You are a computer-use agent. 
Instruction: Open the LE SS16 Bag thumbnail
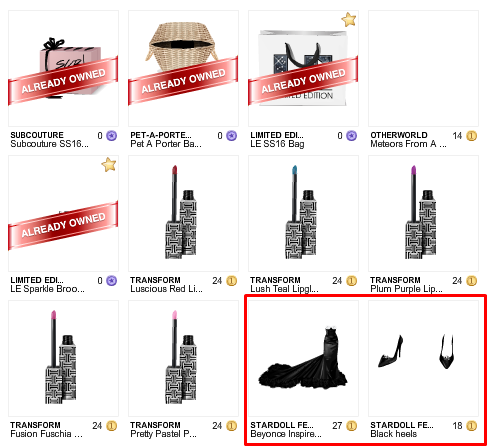(x=303, y=68)
